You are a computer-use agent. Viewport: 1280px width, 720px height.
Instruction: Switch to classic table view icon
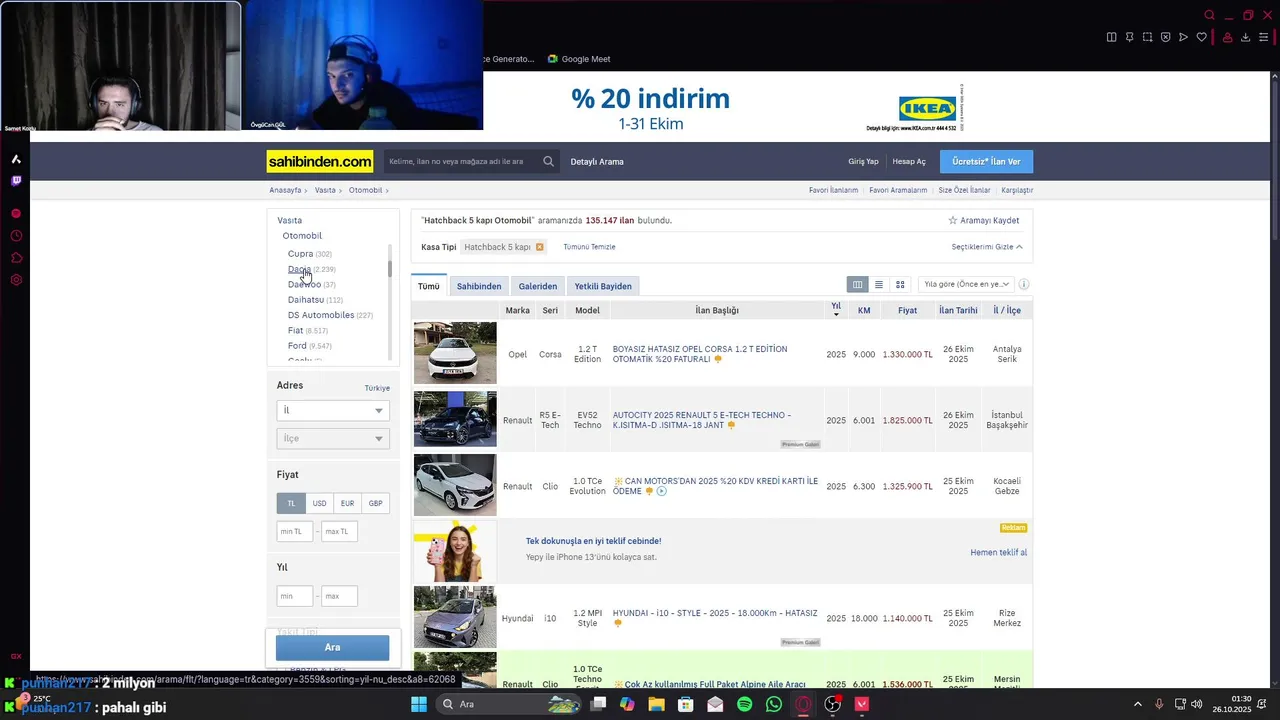[857, 285]
